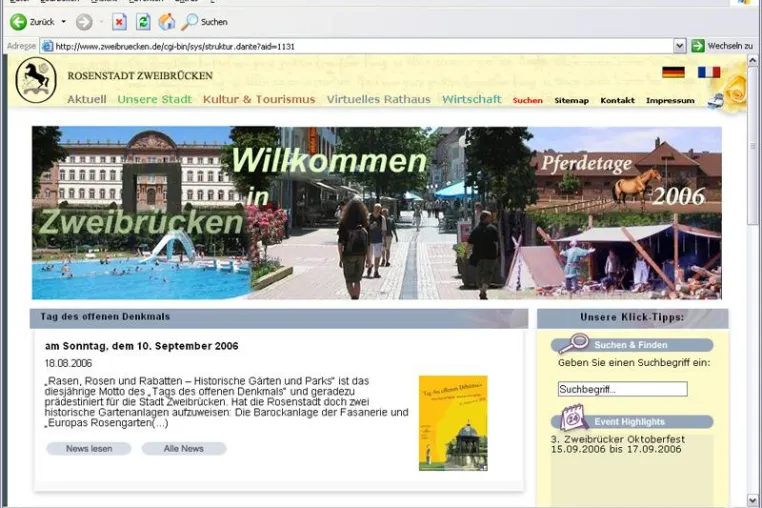Viewport: 762px width, 508px height.
Task: Open the Aktuell menu
Action: [87, 99]
